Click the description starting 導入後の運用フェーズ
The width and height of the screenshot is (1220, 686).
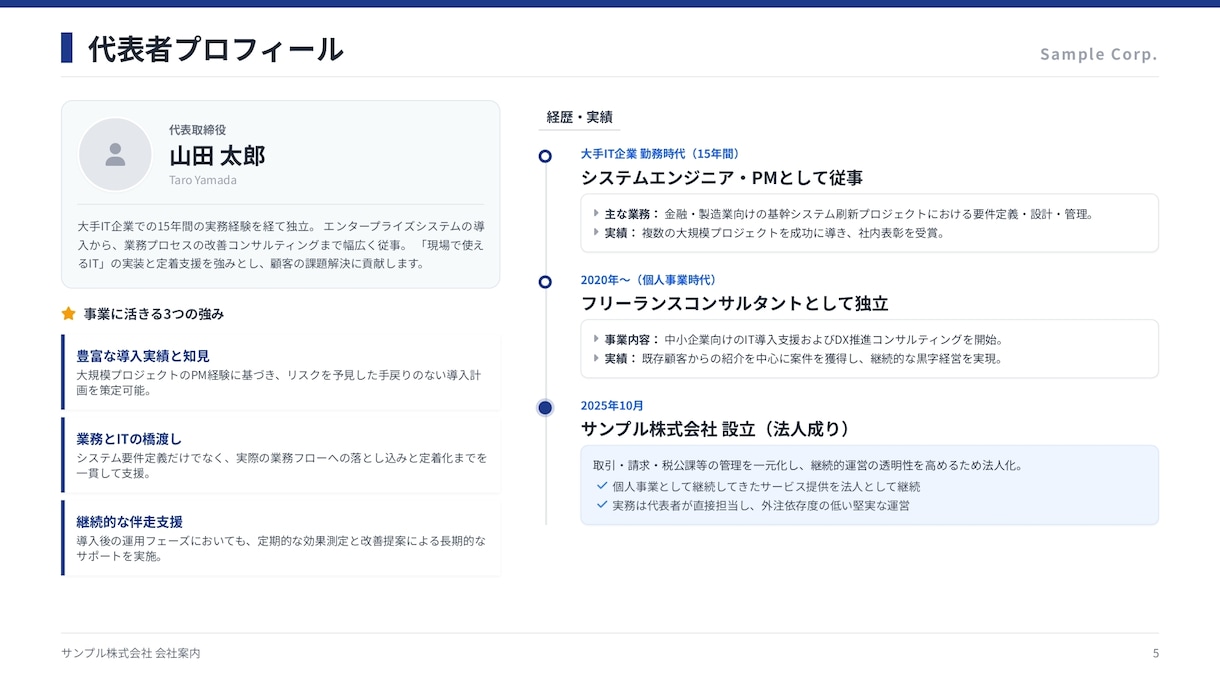[281, 549]
